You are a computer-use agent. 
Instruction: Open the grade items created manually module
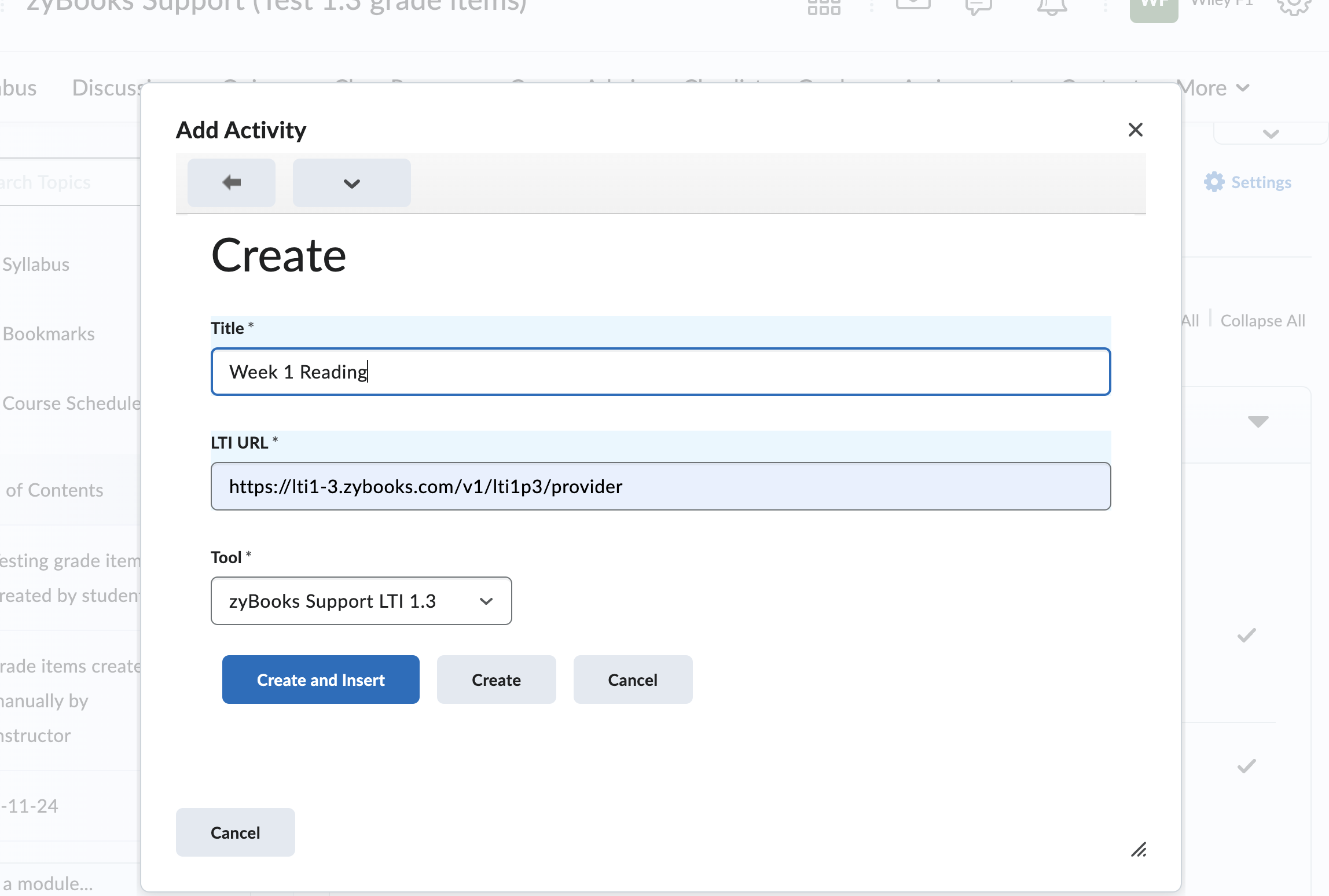pyautogui.click(x=69, y=700)
